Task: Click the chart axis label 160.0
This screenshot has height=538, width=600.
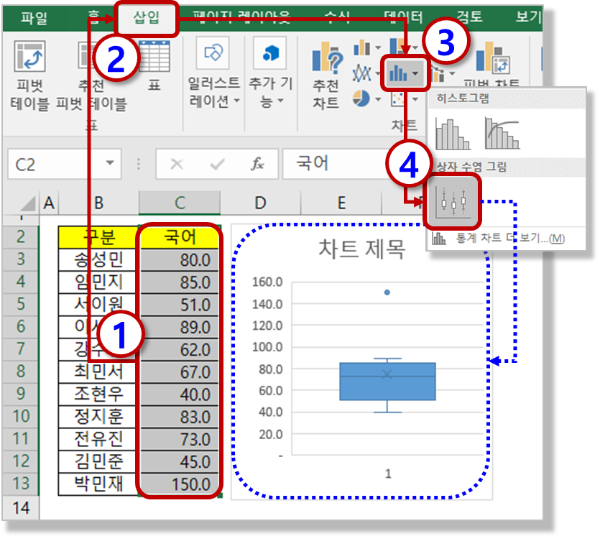Action: tap(267, 282)
